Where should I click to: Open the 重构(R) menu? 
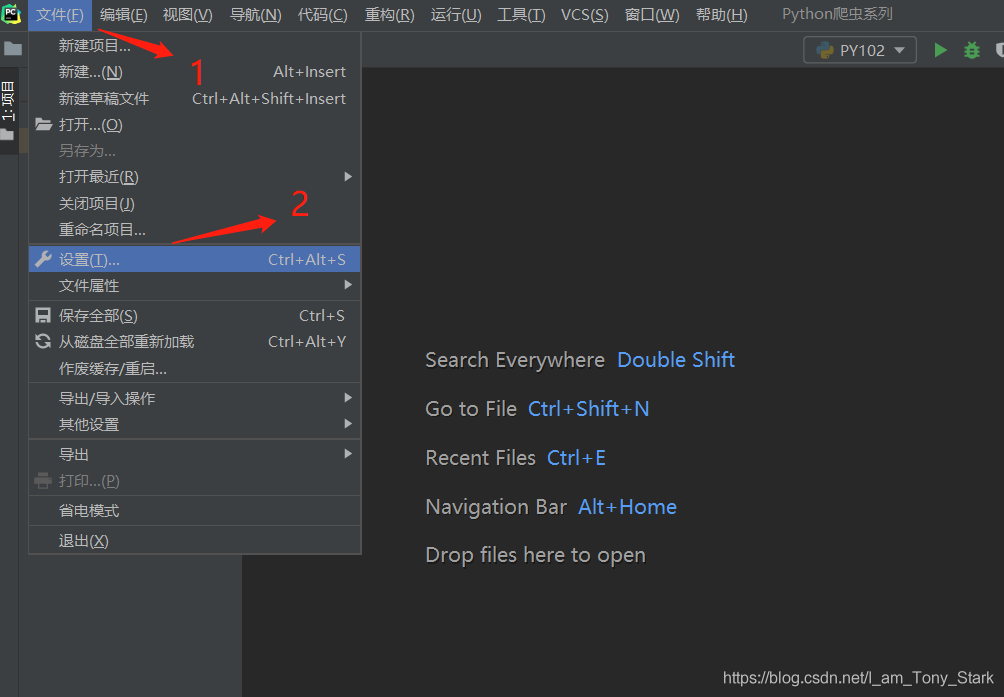coord(389,15)
